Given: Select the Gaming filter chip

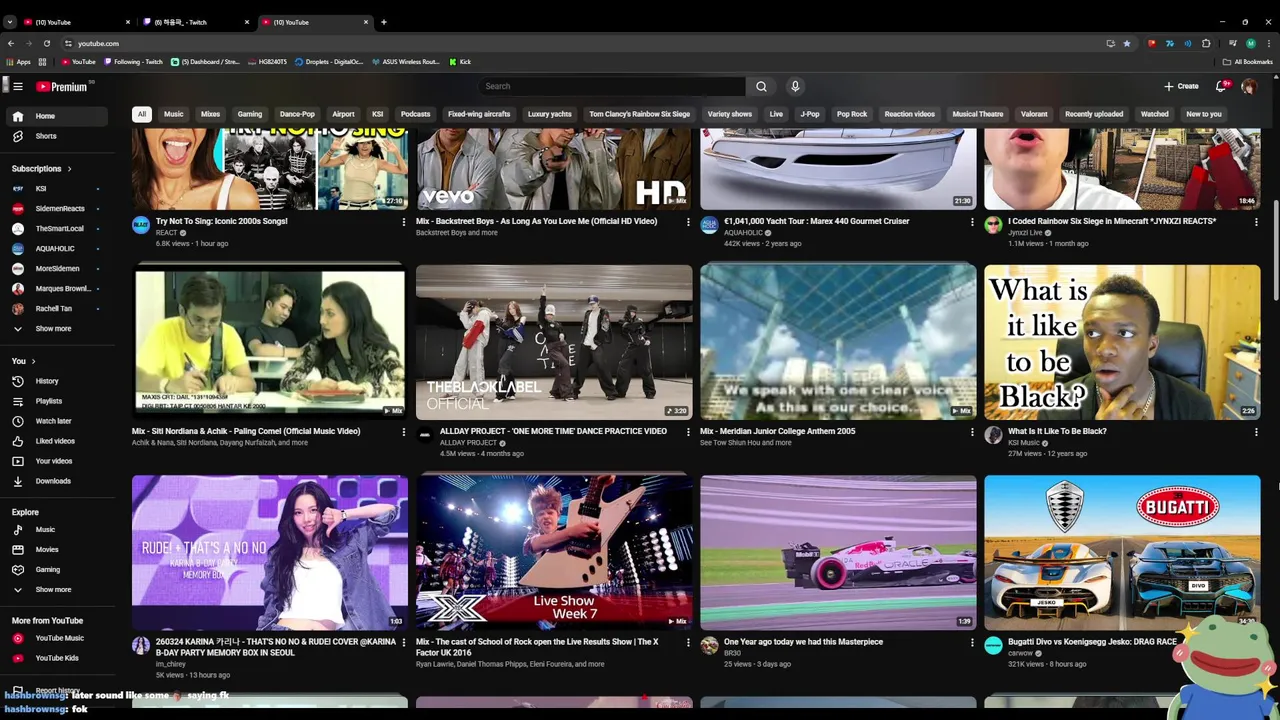Looking at the screenshot, I should tap(250, 114).
